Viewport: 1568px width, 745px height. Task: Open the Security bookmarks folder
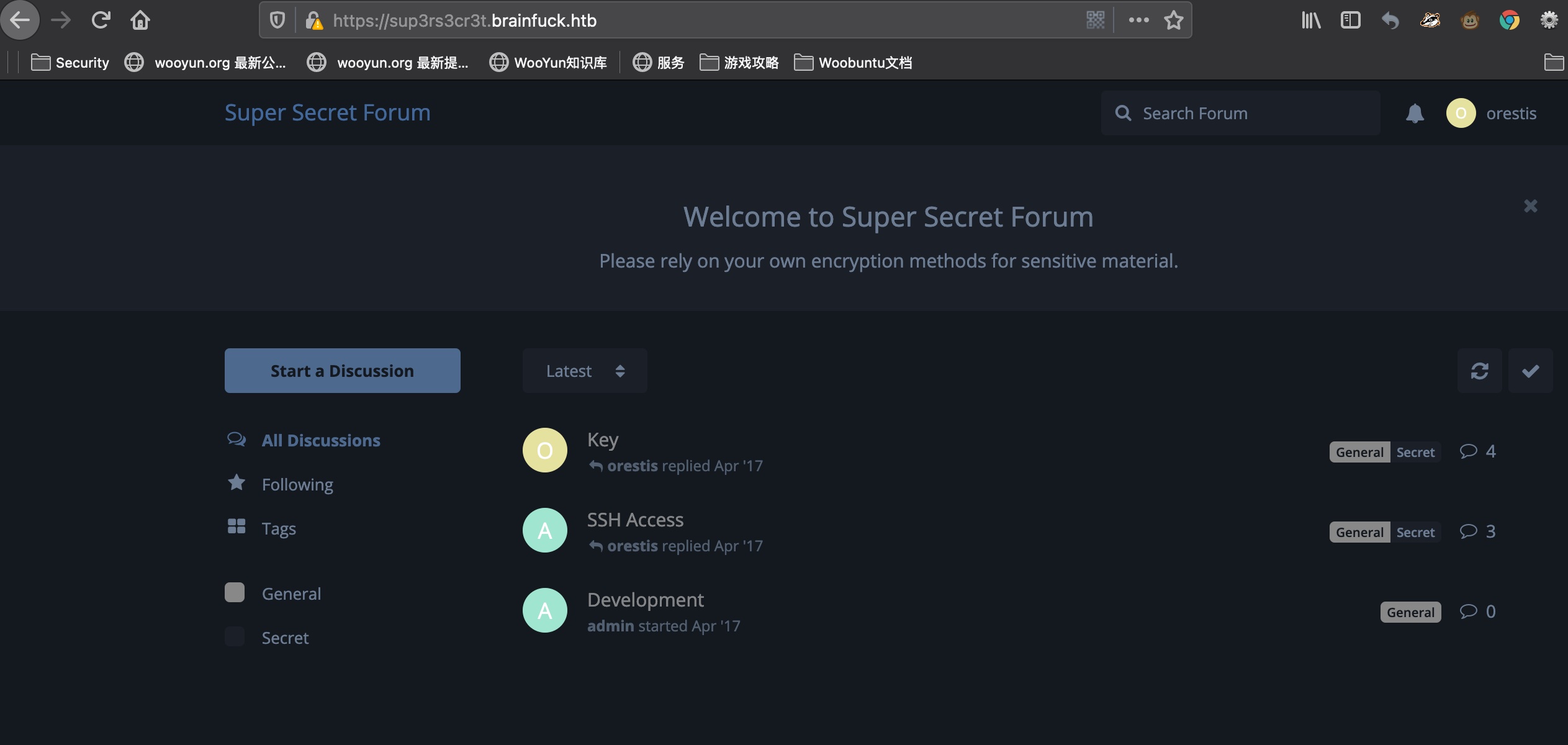click(x=70, y=63)
